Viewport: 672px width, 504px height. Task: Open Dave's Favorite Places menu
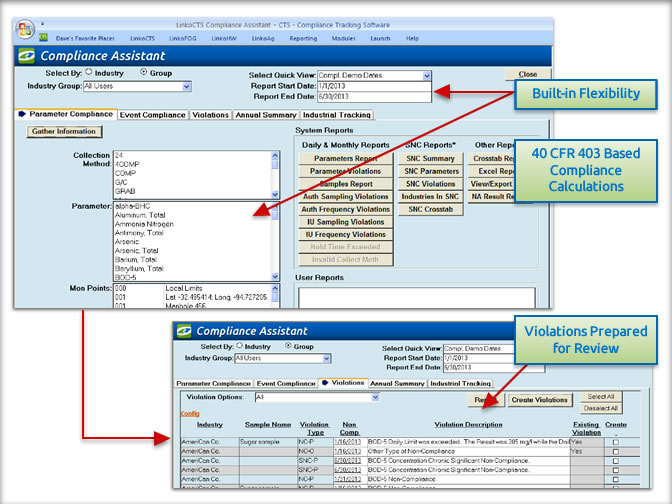point(85,38)
